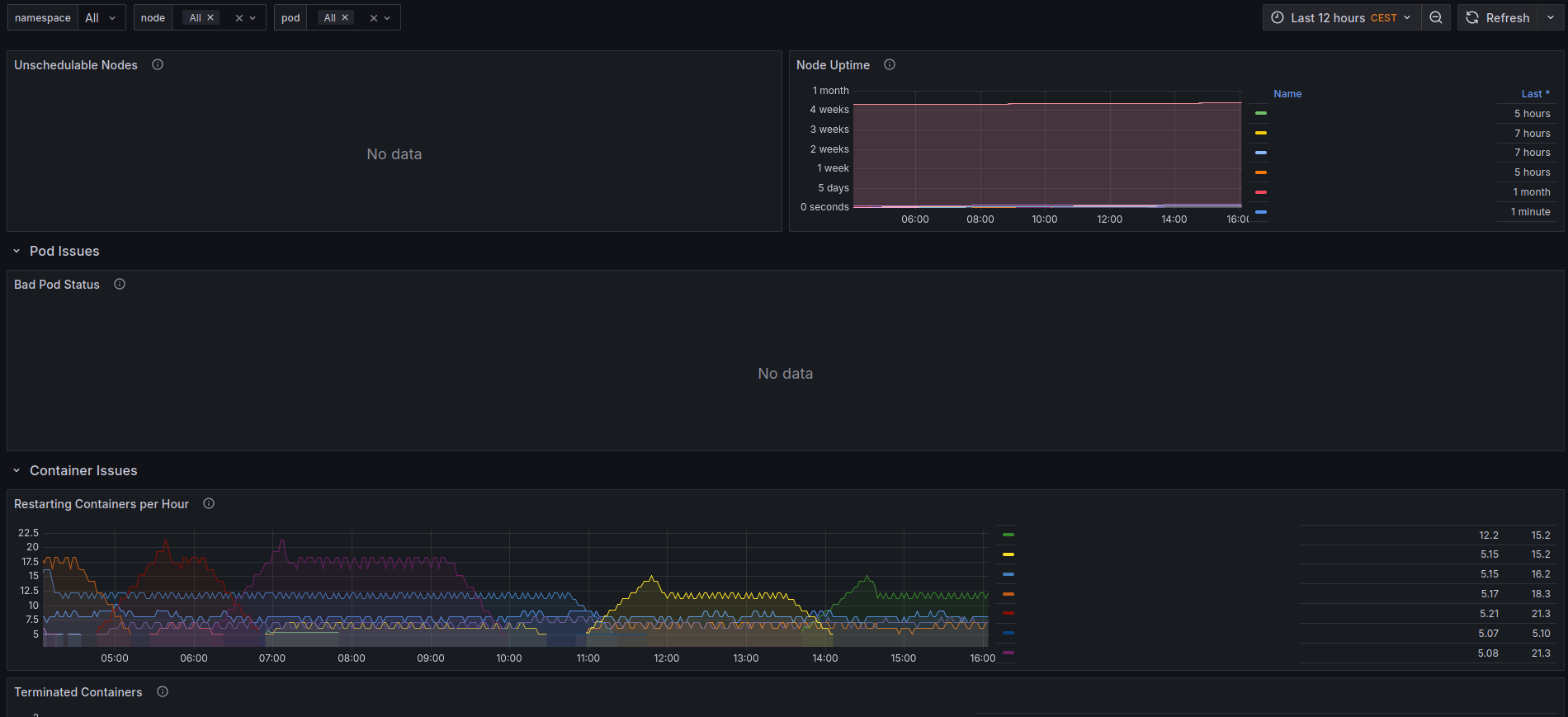Click the Terminated Containers info icon
The image size is (1568, 717).
click(163, 691)
